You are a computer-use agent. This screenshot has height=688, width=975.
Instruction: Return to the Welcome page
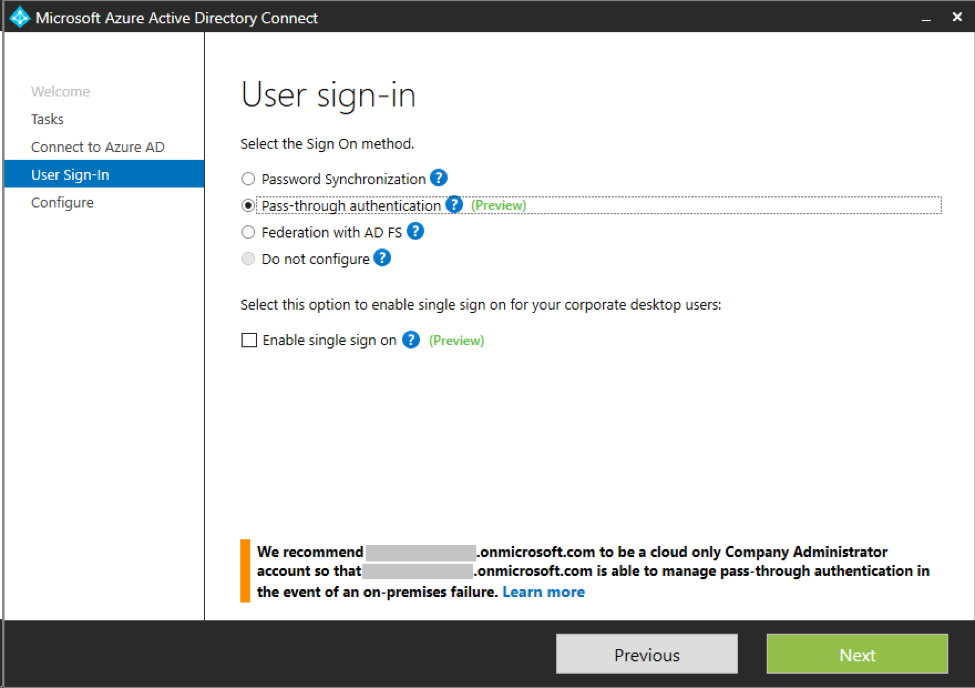(60, 91)
